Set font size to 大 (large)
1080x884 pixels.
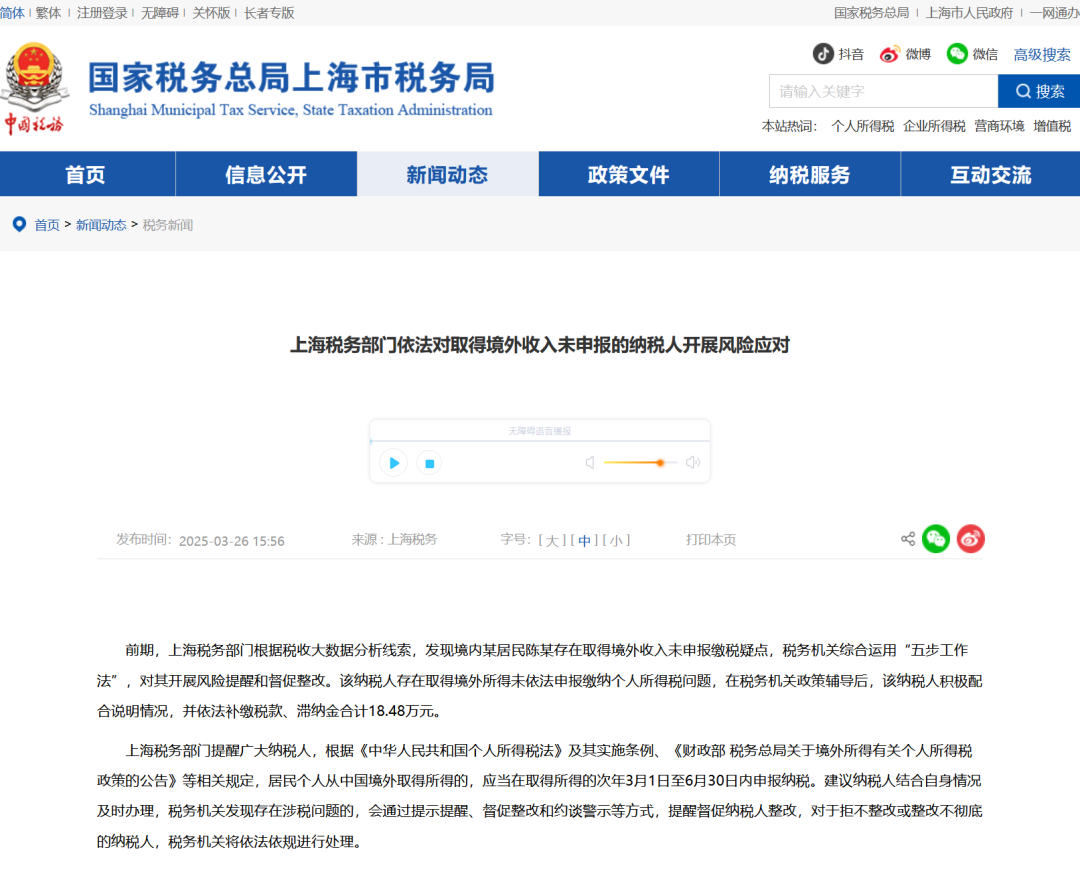[550, 539]
